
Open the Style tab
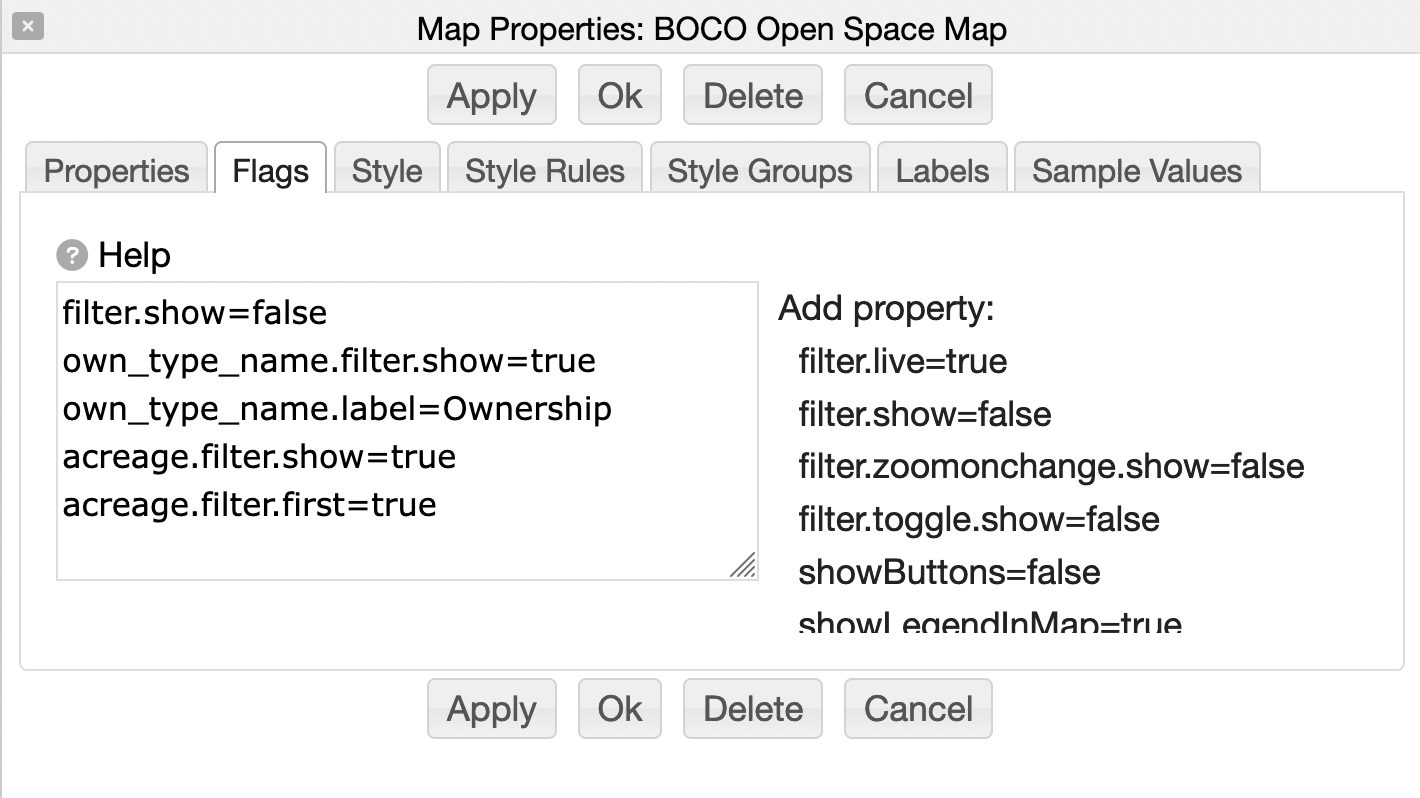pyautogui.click(x=387, y=171)
